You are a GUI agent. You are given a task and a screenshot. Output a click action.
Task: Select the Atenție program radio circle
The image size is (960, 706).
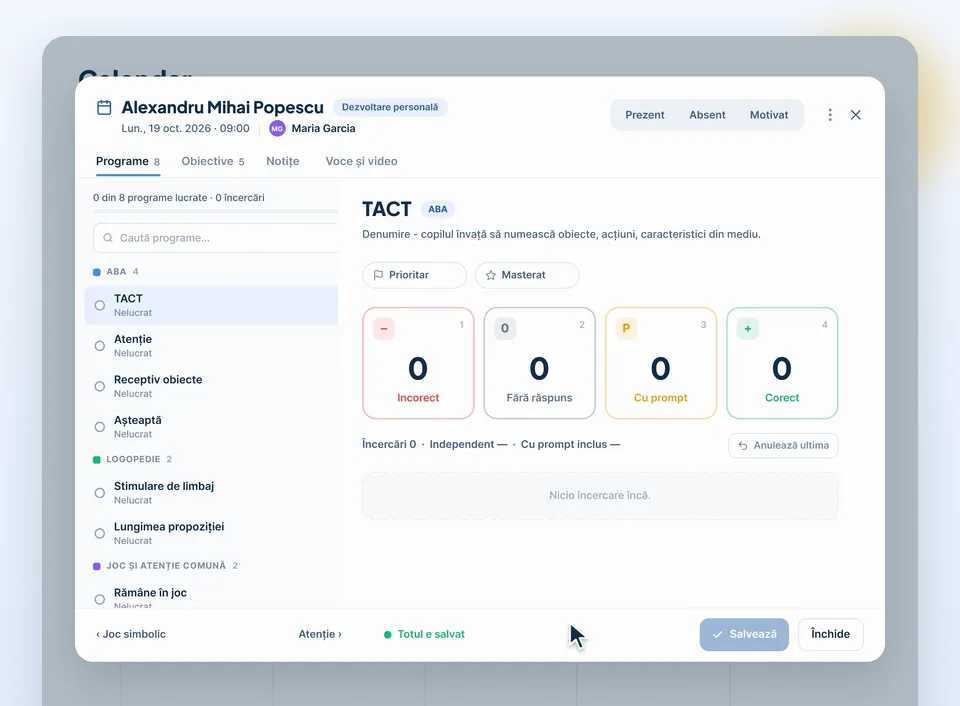tap(100, 346)
